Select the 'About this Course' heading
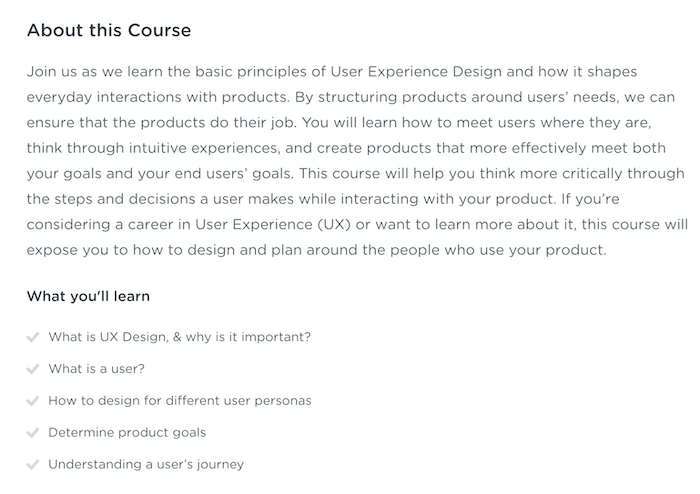 pyautogui.click(x=109, y=30)
